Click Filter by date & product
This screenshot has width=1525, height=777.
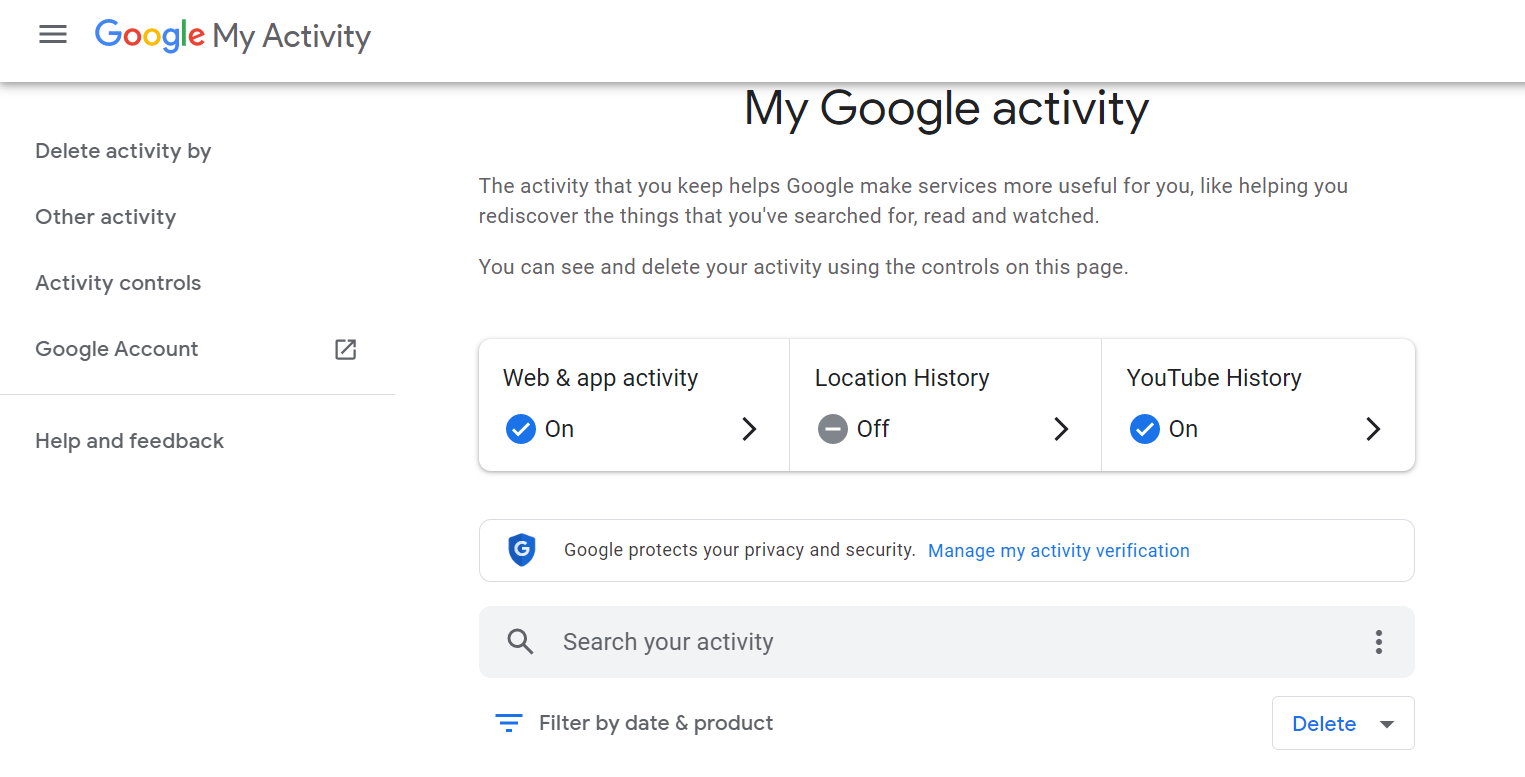656,723
